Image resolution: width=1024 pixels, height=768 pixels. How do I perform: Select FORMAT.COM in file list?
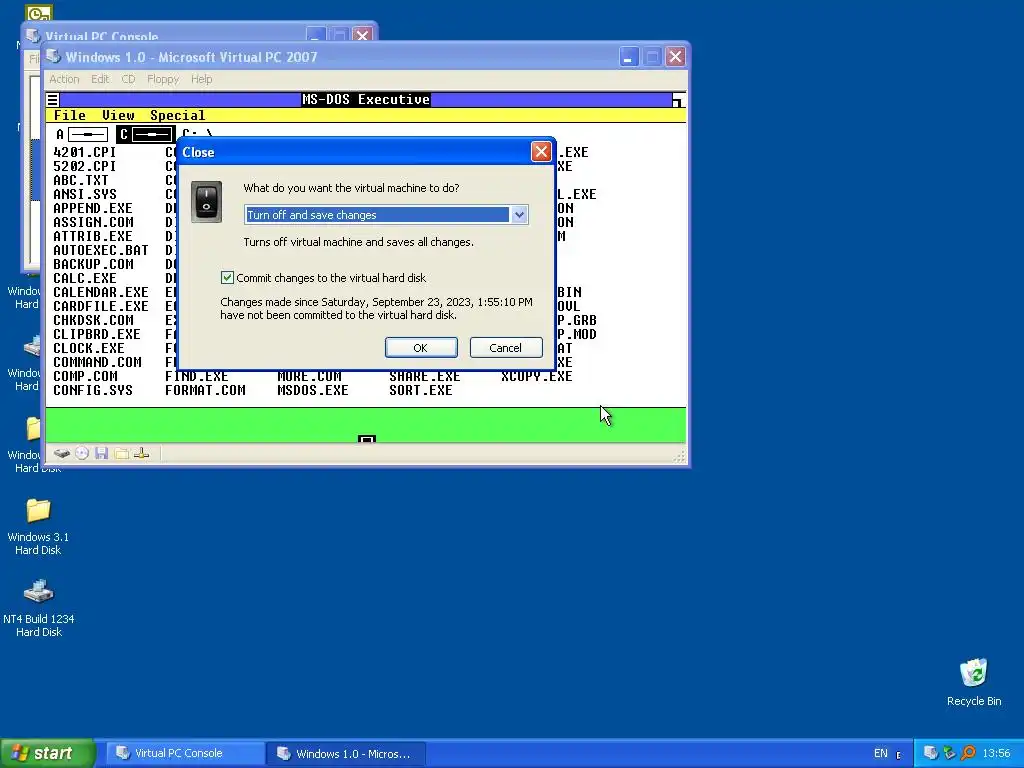click(205, 391)
